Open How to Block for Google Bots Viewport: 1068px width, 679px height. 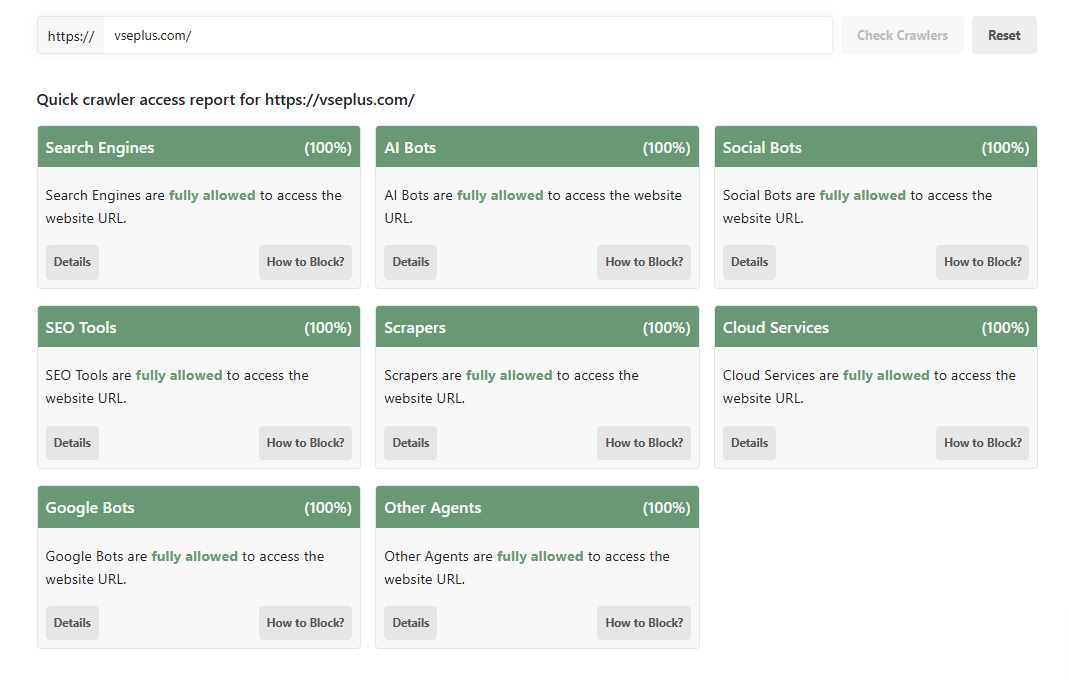305,623
